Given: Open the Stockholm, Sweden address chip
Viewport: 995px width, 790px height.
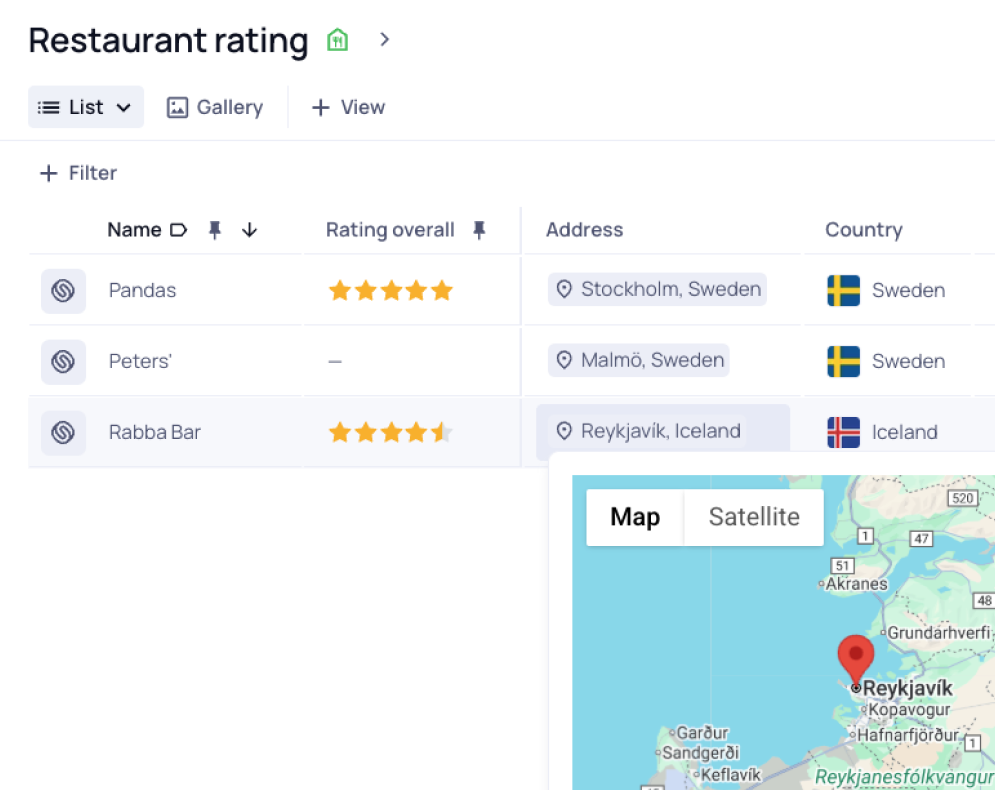Looking at the screenshot, I should pyautogui.click(x=658, y=290).
